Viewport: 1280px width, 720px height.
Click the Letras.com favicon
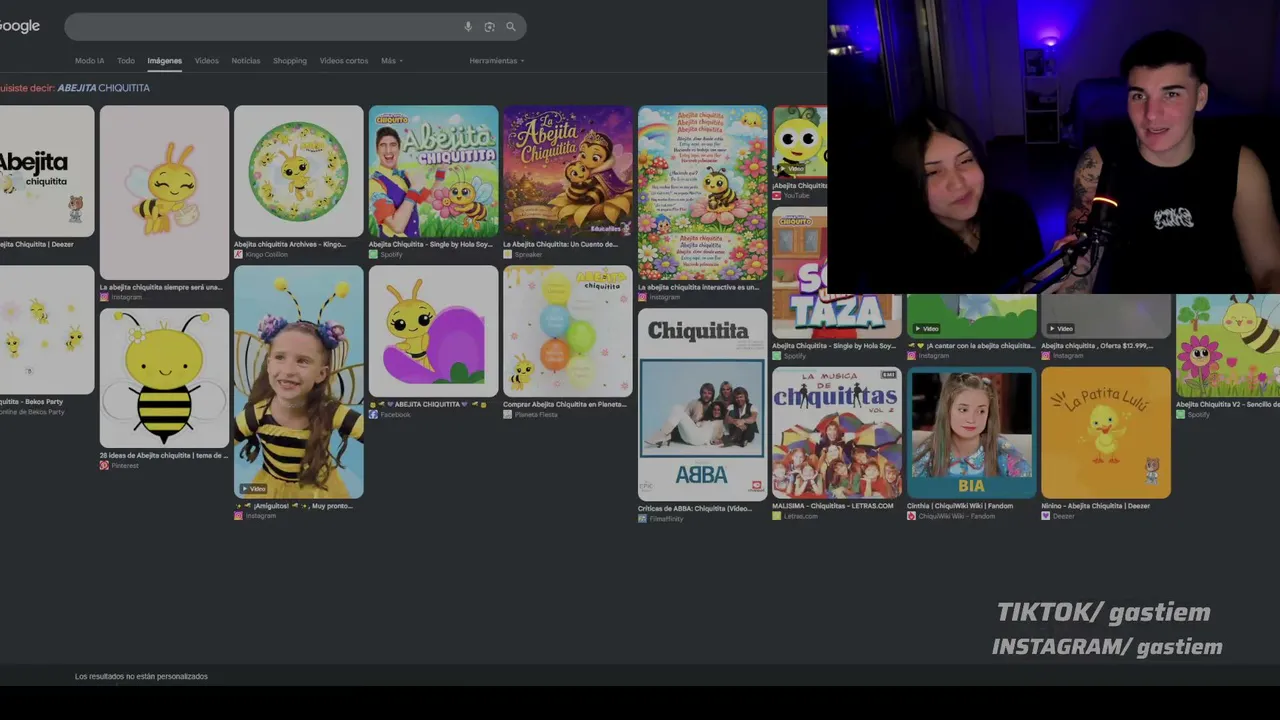(x=776, y=516)
